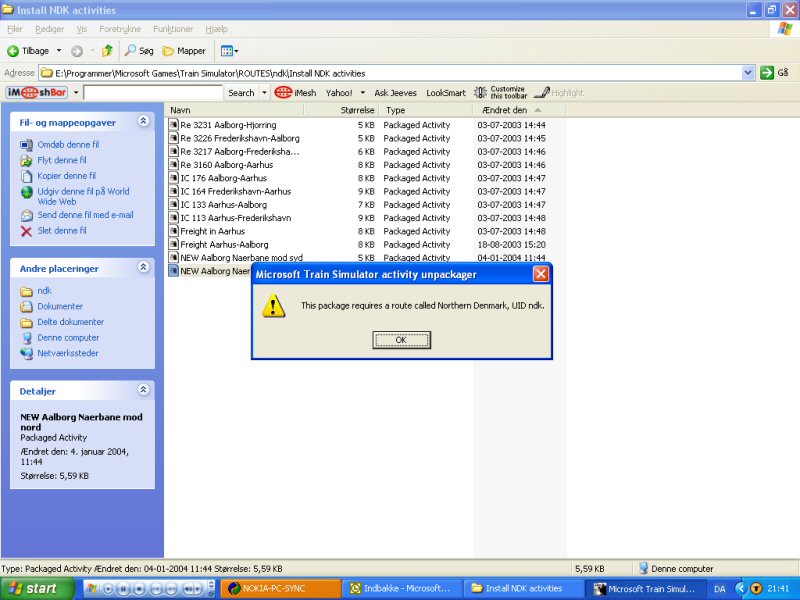Image resolution: width=800 pixels, height=600 pixels.
Task: Click the iMeshBar Search button
Action: coord(241,92)
